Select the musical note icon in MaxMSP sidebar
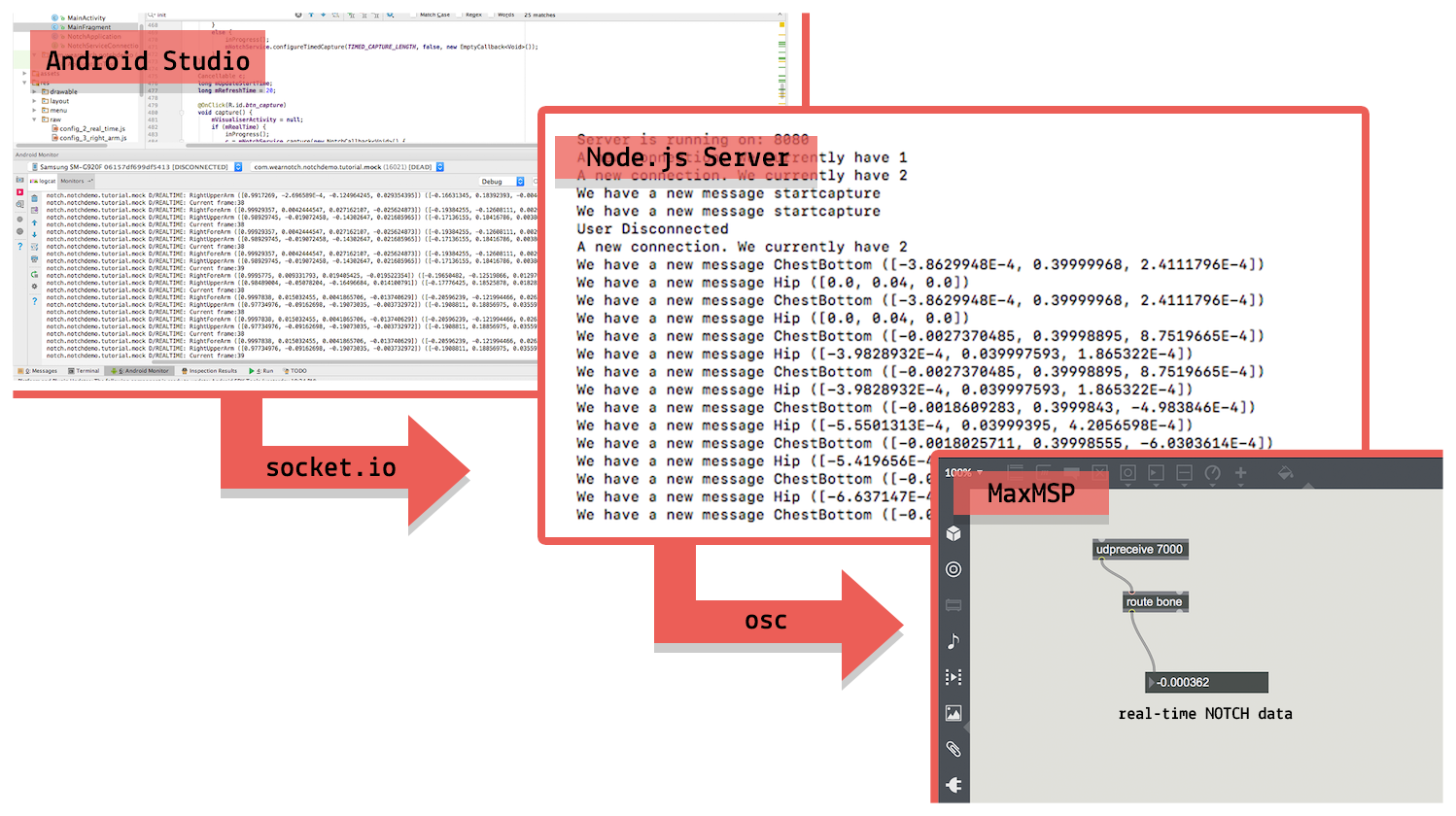The height and width of the screenshot is (816, 1456). click(953, 641)
